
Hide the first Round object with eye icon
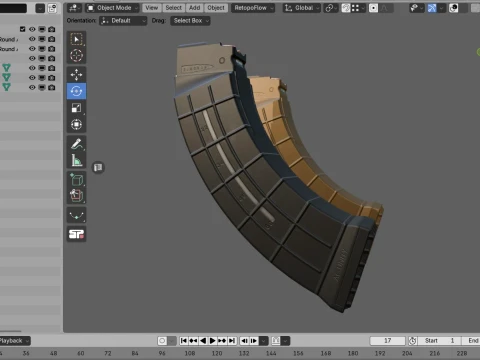[x=32, y=39]
